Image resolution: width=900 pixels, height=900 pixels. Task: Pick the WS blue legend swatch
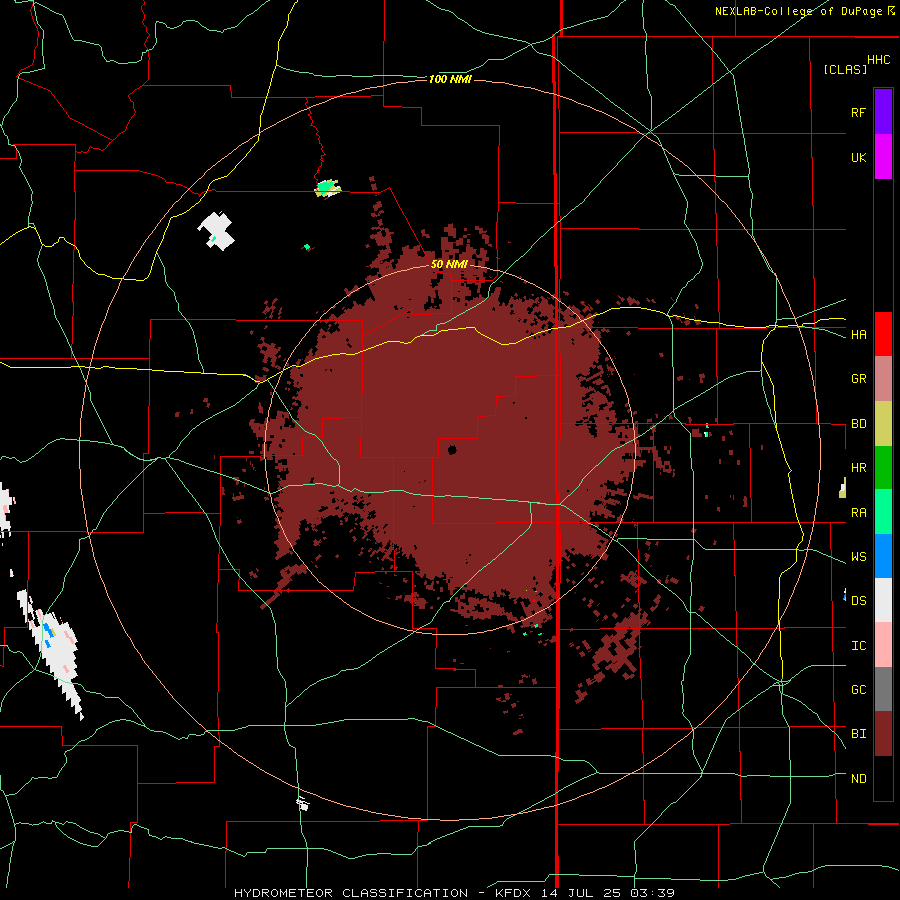883,556
